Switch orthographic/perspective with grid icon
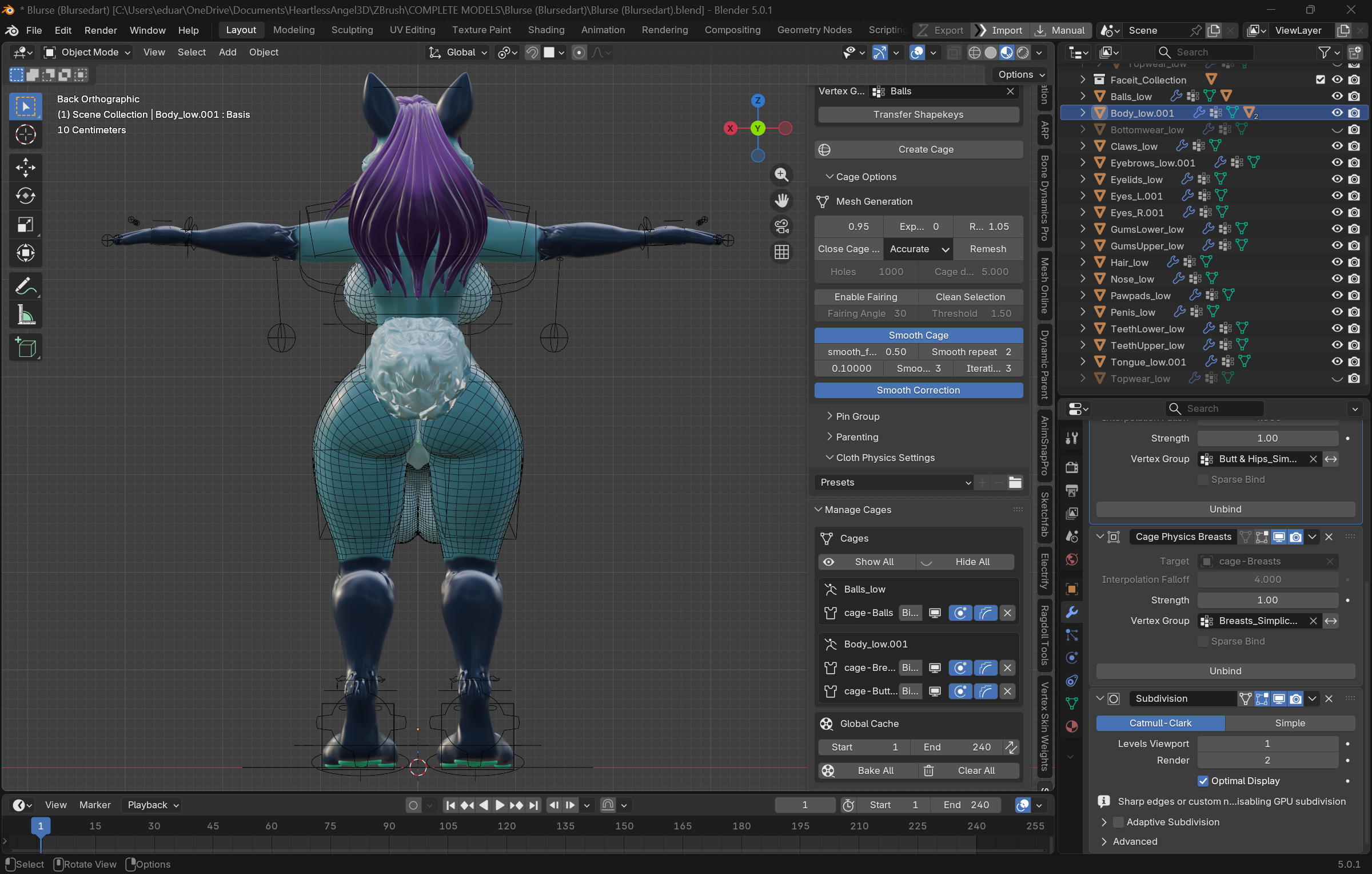This screenshot has height=874, width=1372. click(781, 252)
